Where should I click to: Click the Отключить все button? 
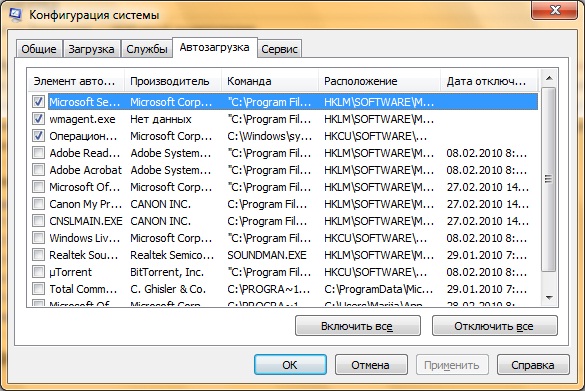(494, 326)
